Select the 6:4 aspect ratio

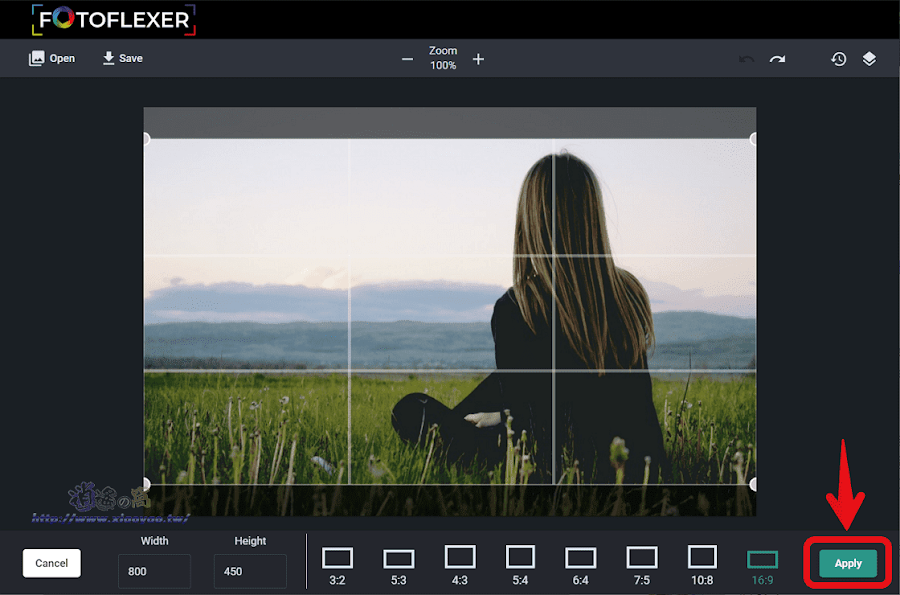(580, 557)
